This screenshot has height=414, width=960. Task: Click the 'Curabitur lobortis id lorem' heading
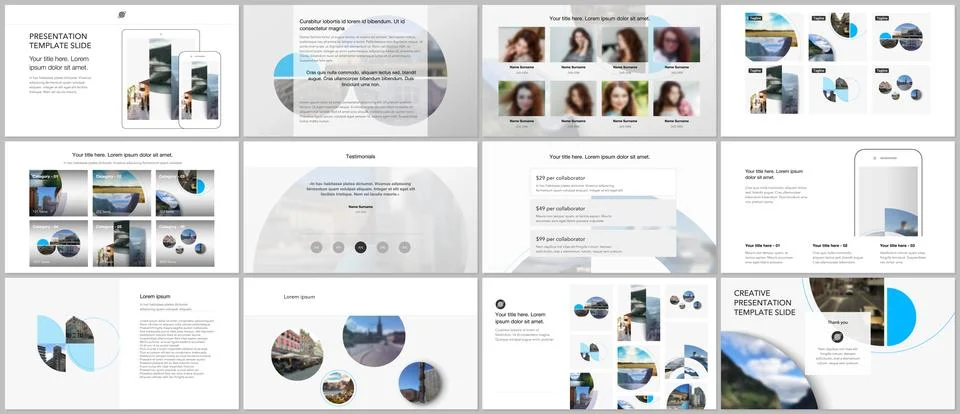click(x=353, y=24)
